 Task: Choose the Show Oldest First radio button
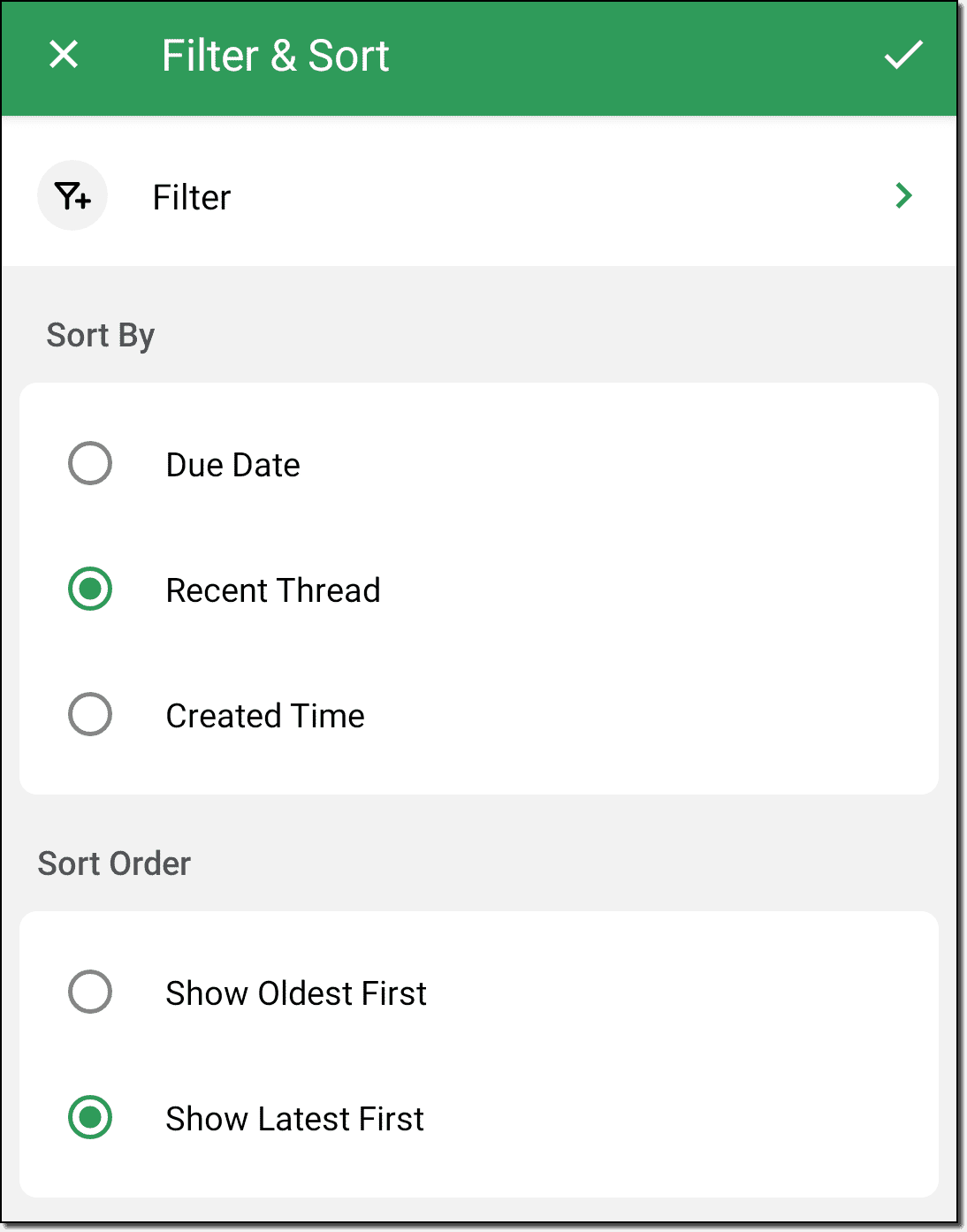pyautogui.click(x=90, y=992)
